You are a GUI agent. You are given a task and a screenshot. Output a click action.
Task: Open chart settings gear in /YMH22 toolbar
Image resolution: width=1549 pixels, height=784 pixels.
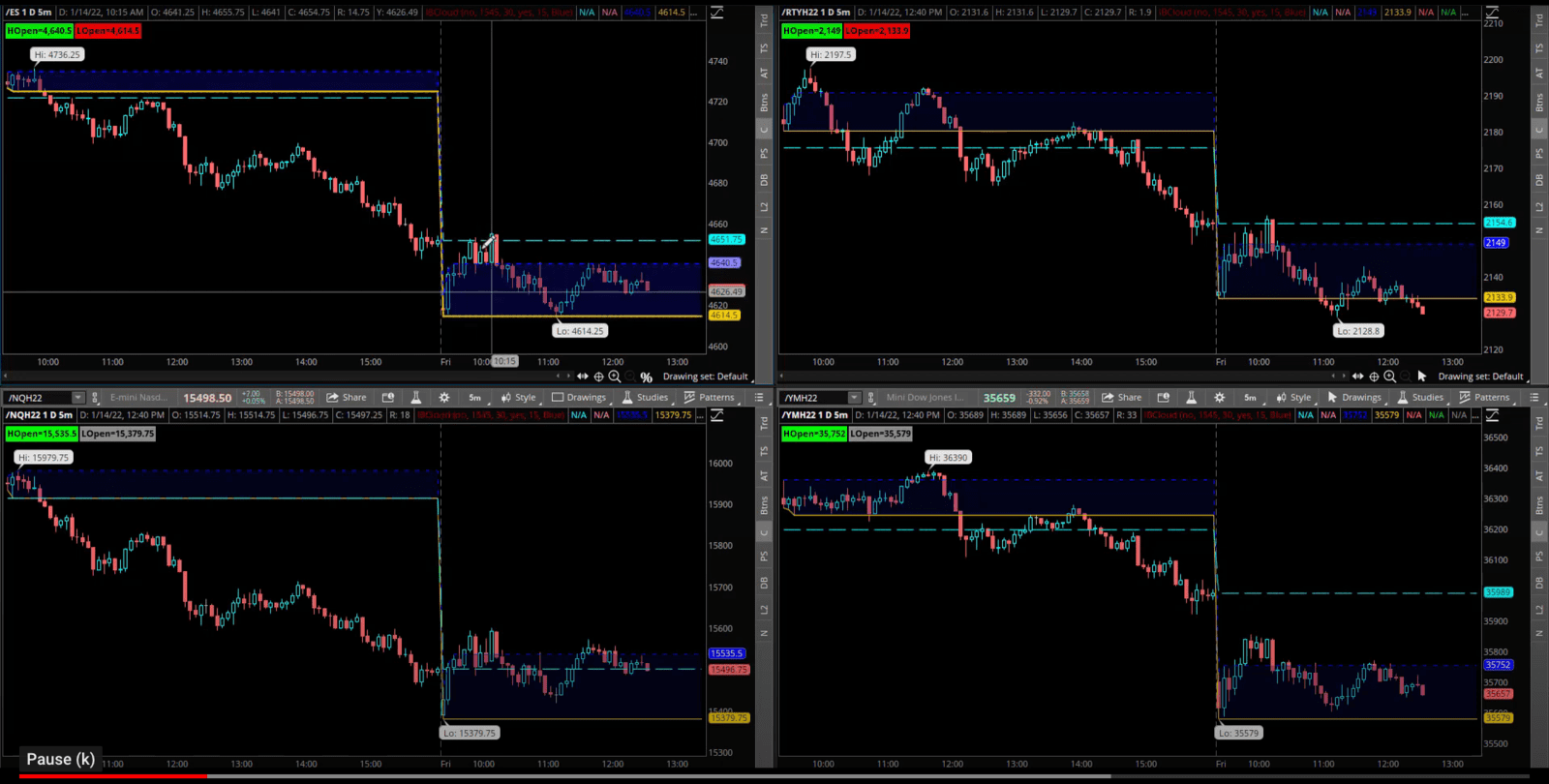pyautogui.click(x=1220, y=398)
